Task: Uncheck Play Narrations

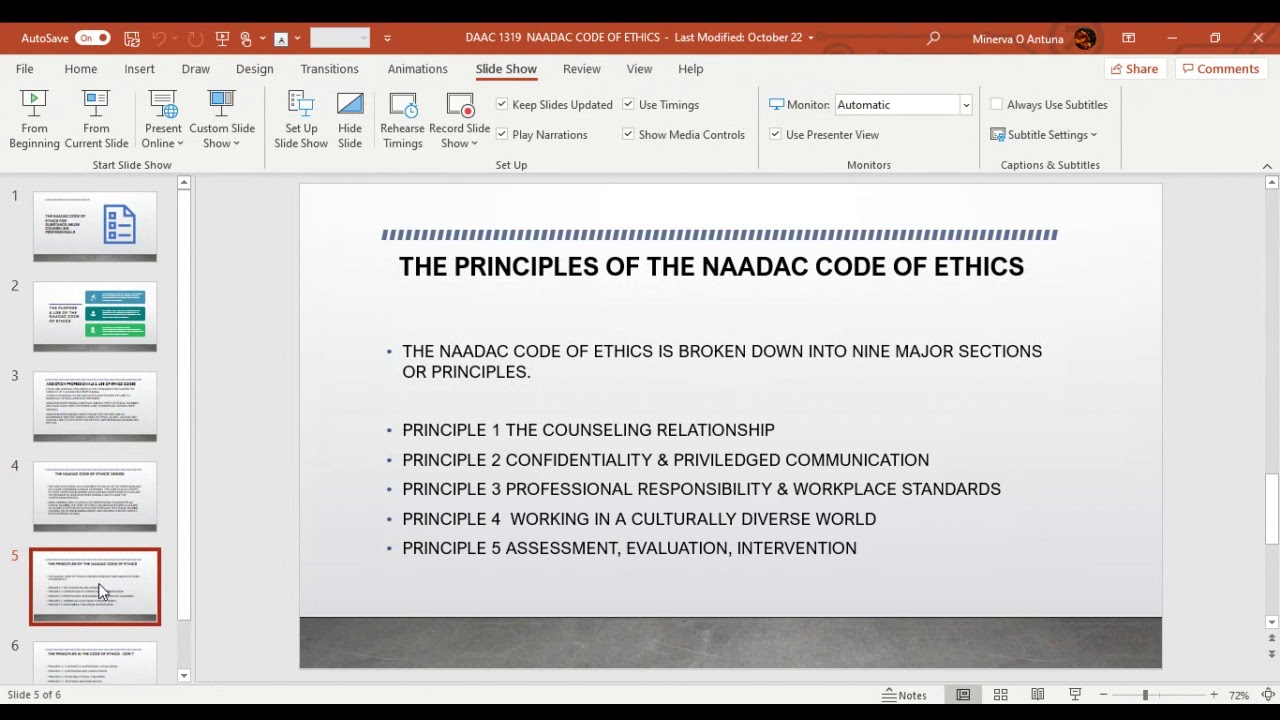Action: pyautogui.click(x=502, y=134)
